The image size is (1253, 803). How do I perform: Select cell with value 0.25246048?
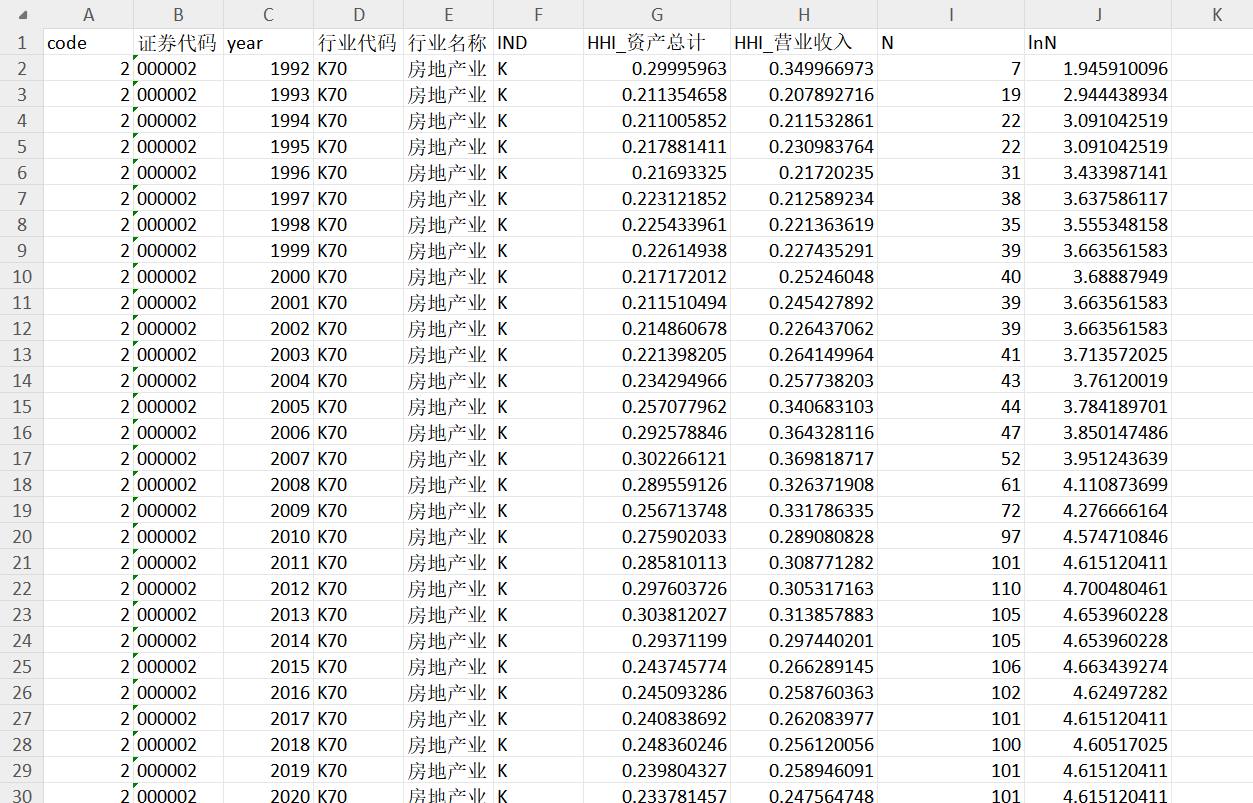tap(804, 277)
